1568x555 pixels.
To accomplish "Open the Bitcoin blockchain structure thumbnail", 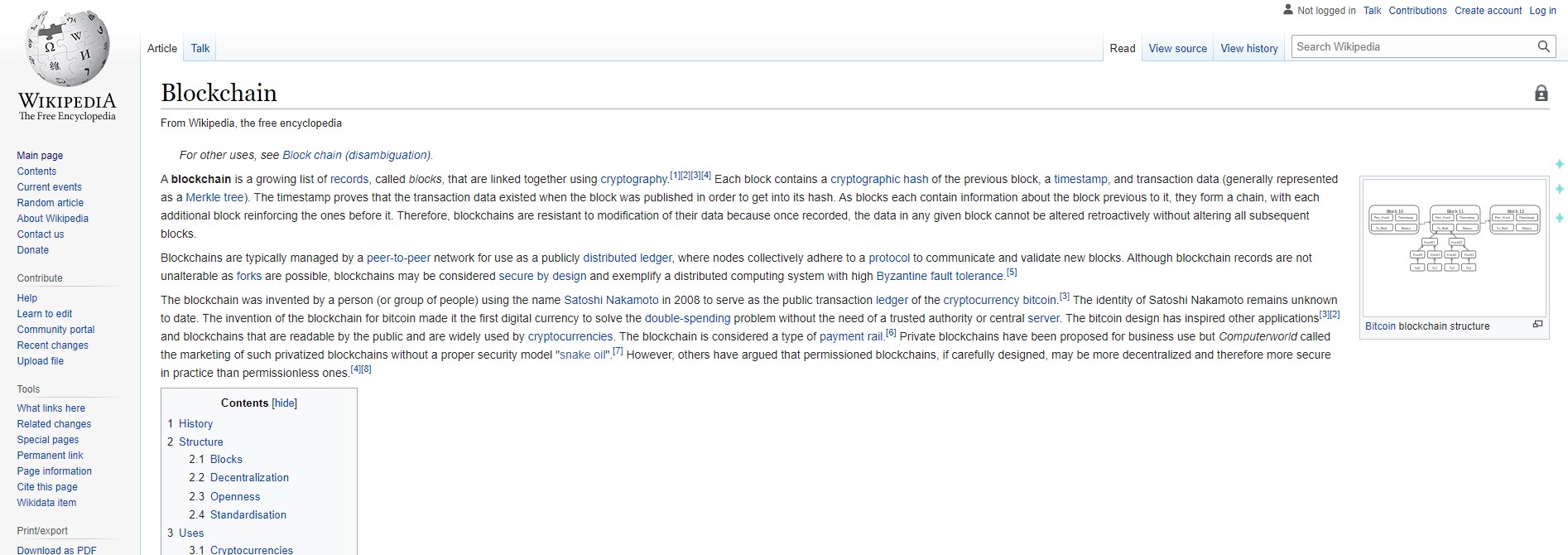I will 1455,247.
